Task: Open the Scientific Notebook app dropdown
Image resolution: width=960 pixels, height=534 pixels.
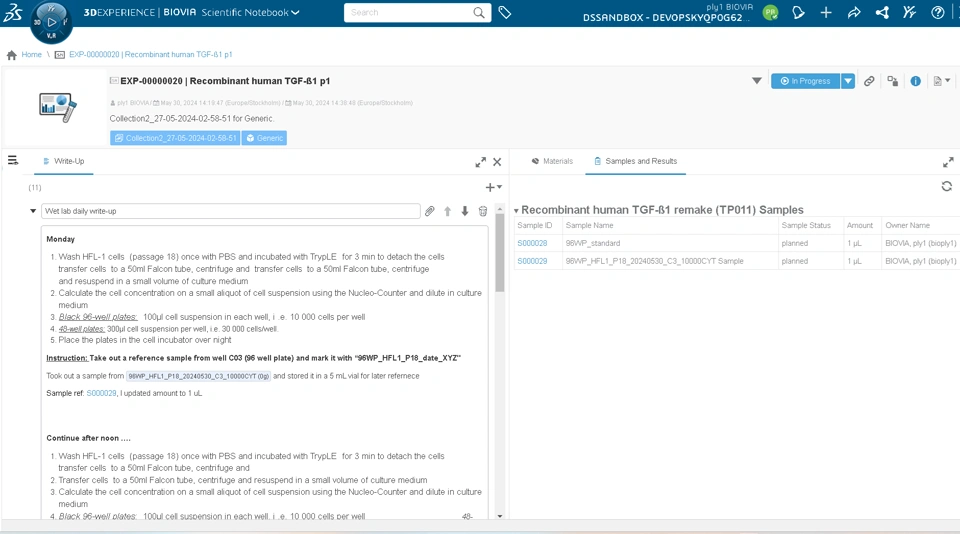Action: coord(295,12)
